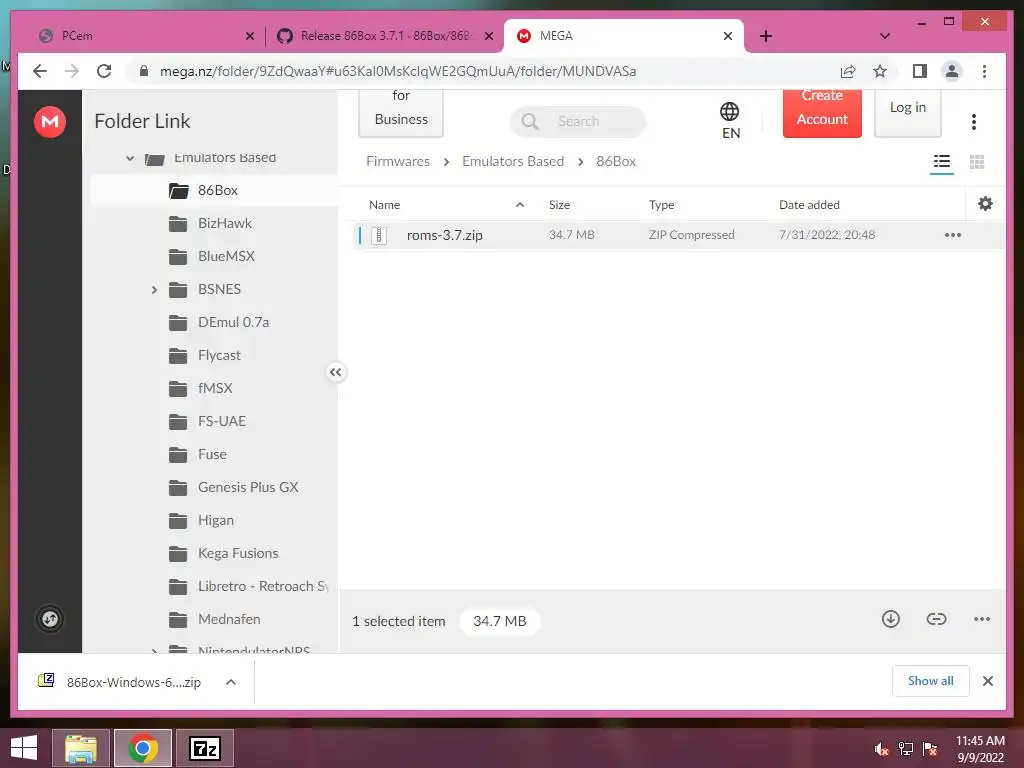This screenshot has height=768, width=1024.
Task: Sort by the Date added column
Action: click(809, 204)
